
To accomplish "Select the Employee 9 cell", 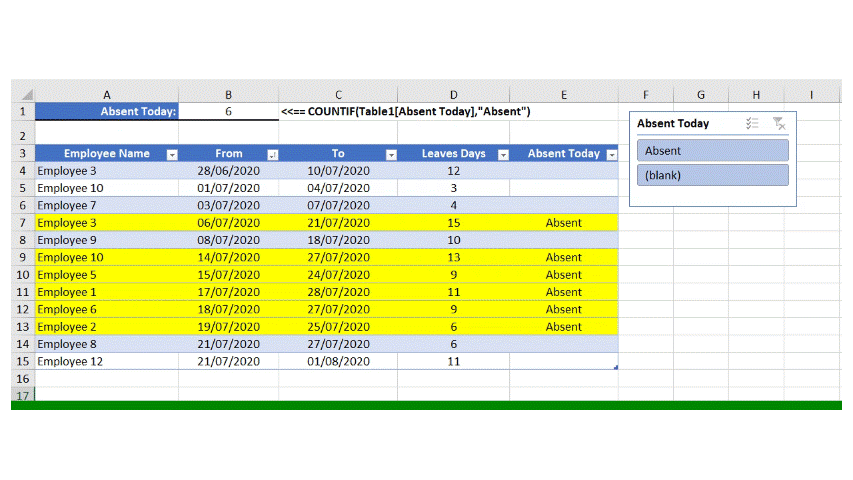I will (107, 240).
